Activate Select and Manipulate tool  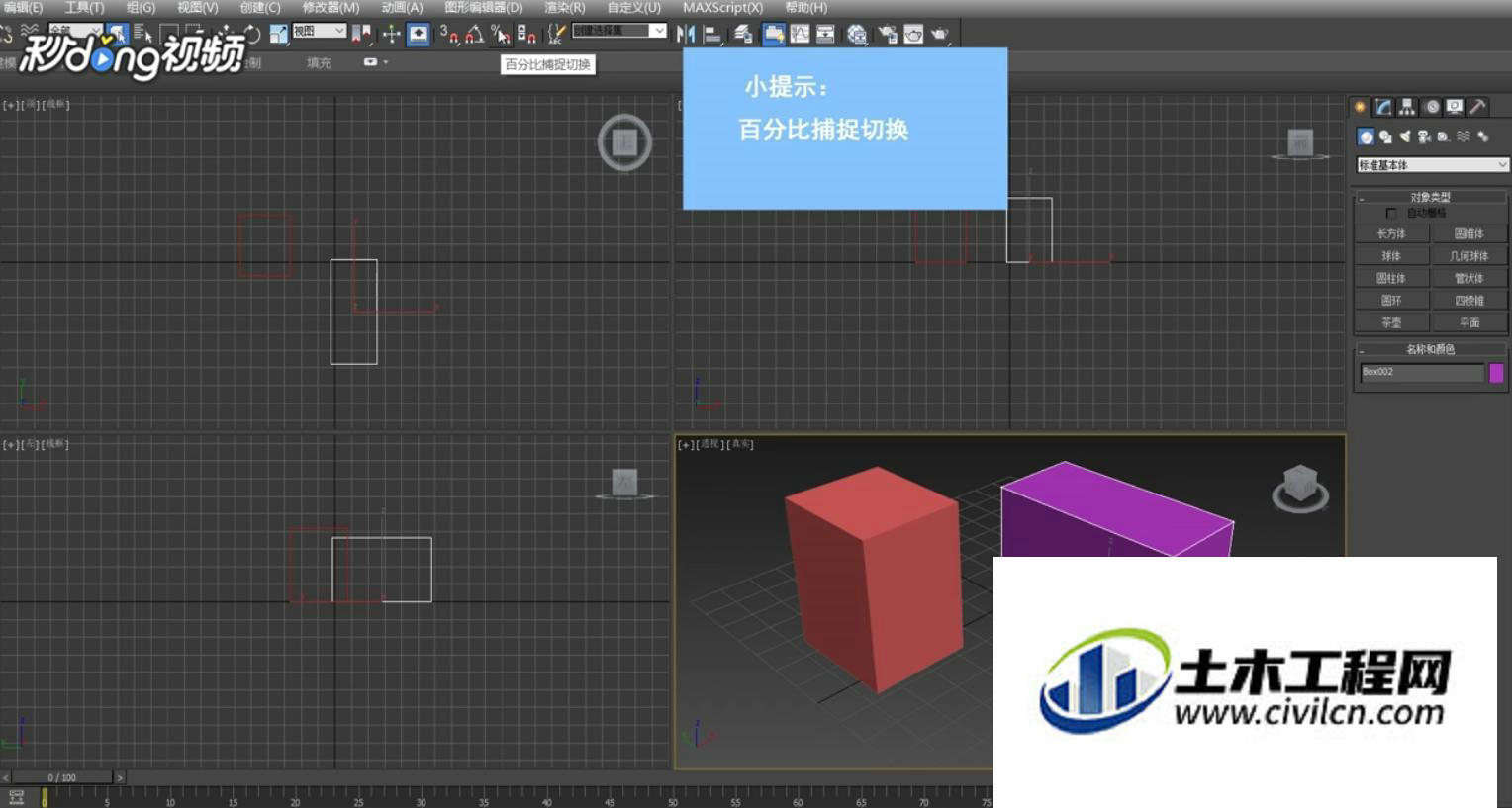(x=392, y=34)
